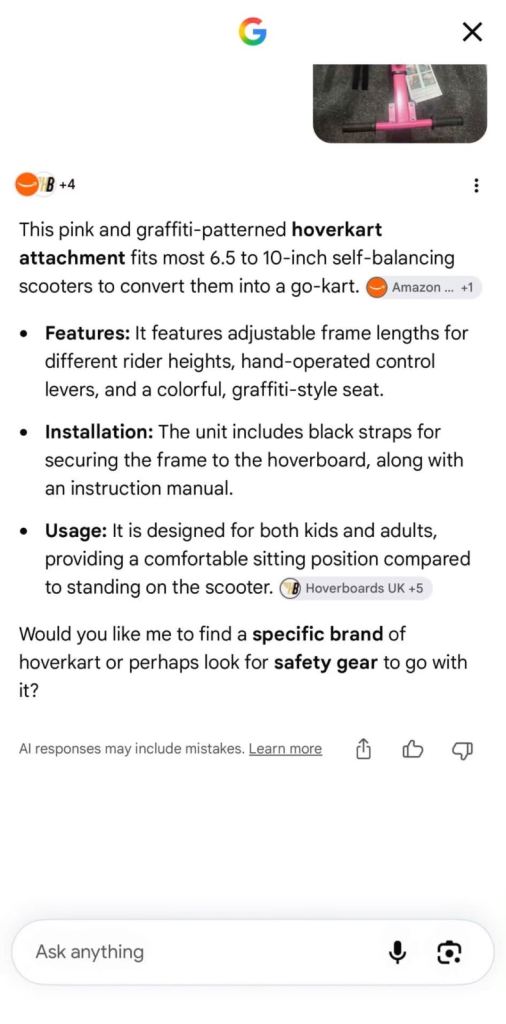Close the Google AI response panel
Screen dimensions: 506x1024
tap(472, 31)
